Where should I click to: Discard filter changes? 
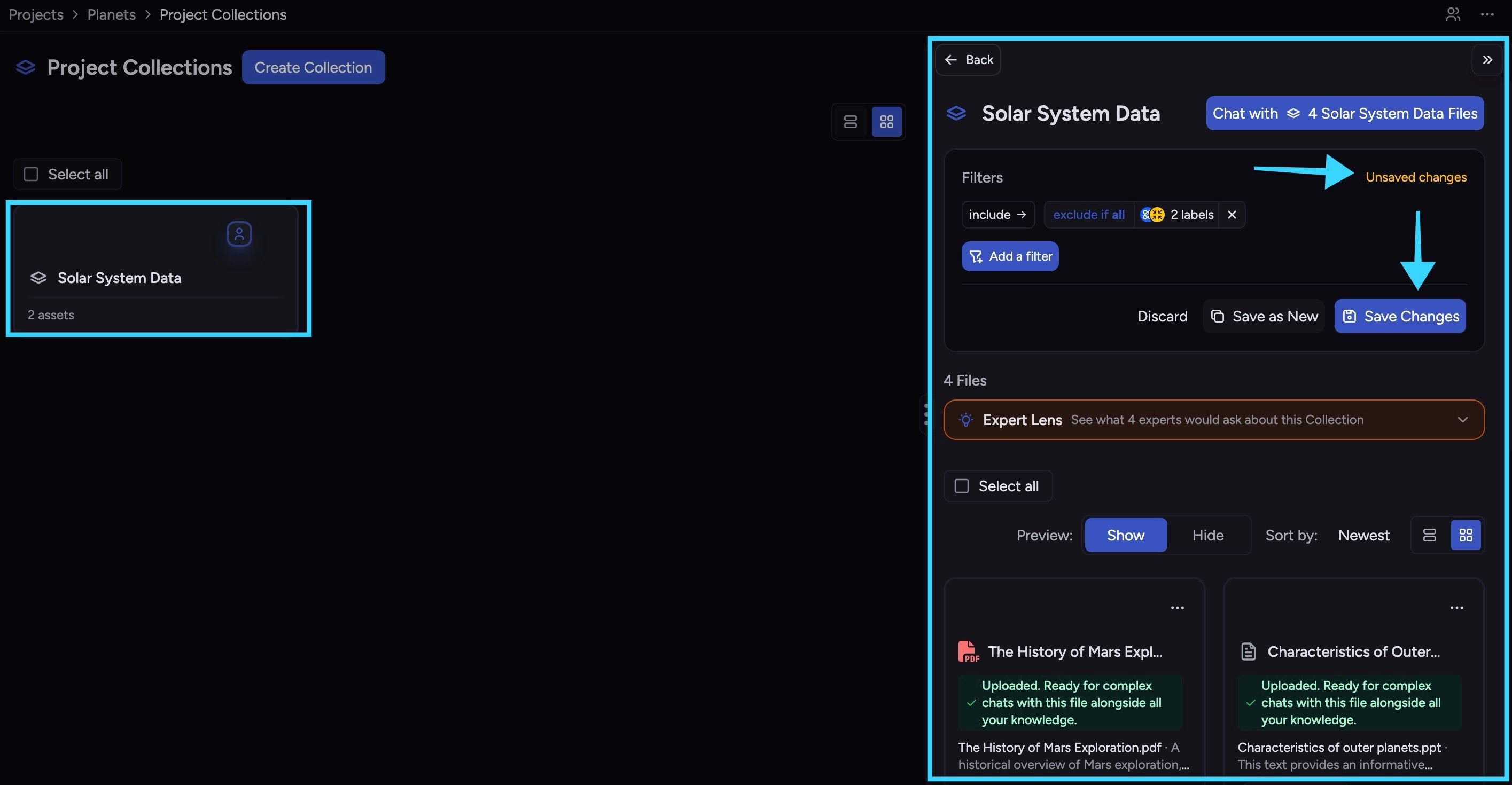(1162, 317)
